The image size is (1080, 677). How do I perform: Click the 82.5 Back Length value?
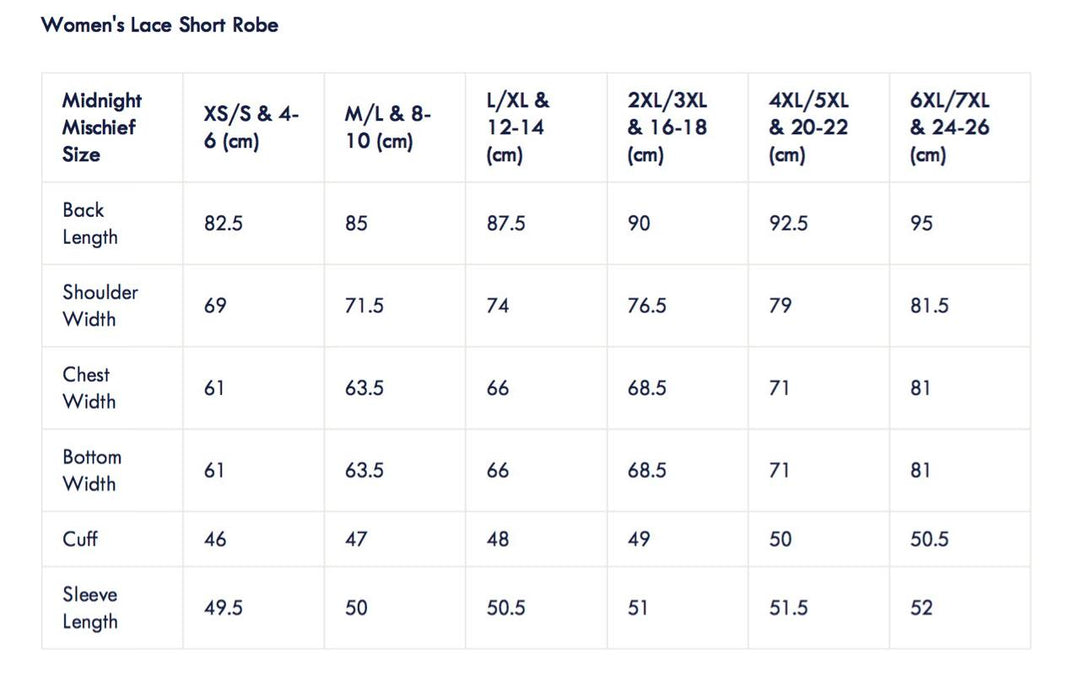(x=223, y=224)
